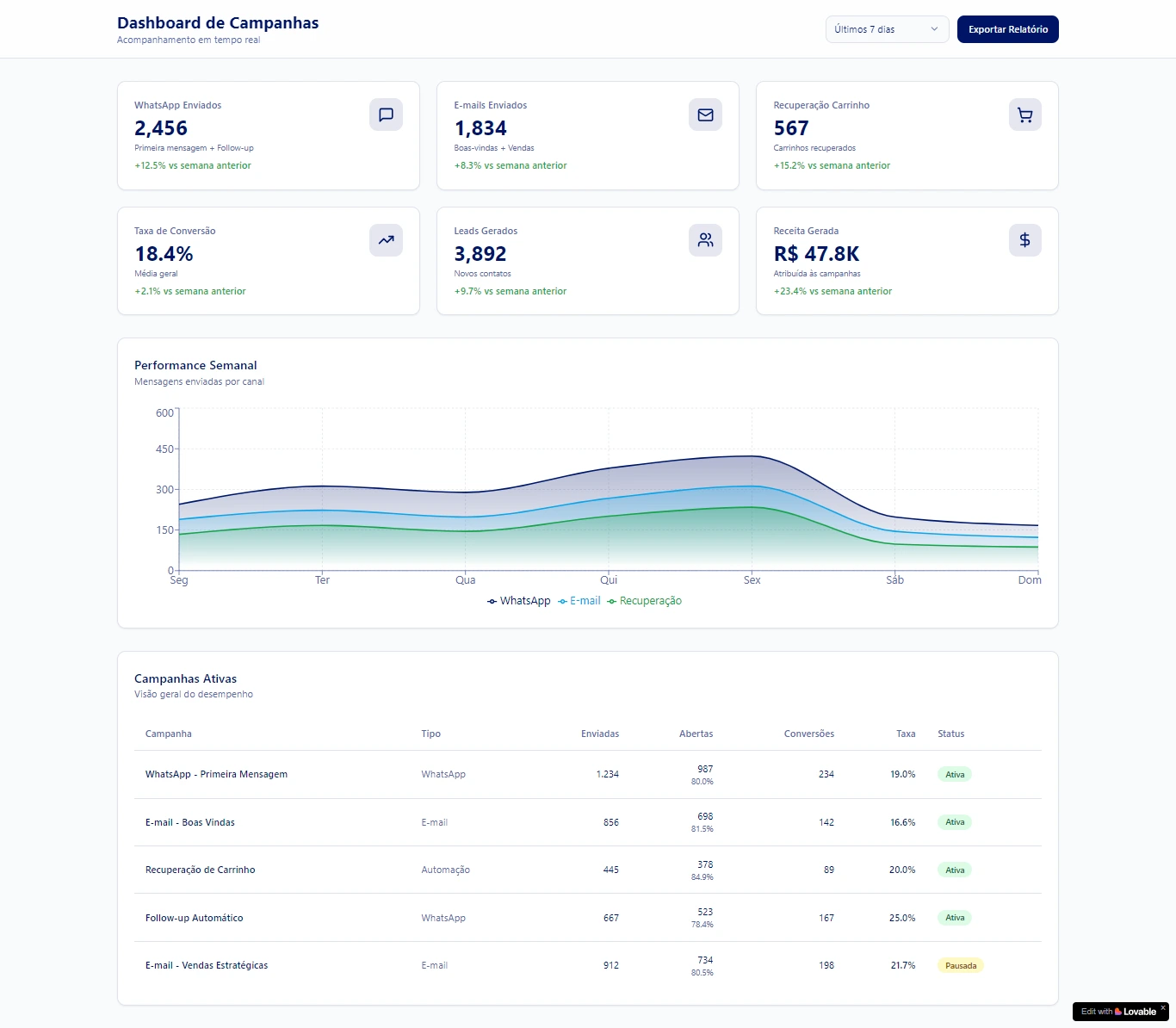Click the chevron arrow in the period selector
The height and width of the screenshot is (1028, 1176).
(934, 29)
